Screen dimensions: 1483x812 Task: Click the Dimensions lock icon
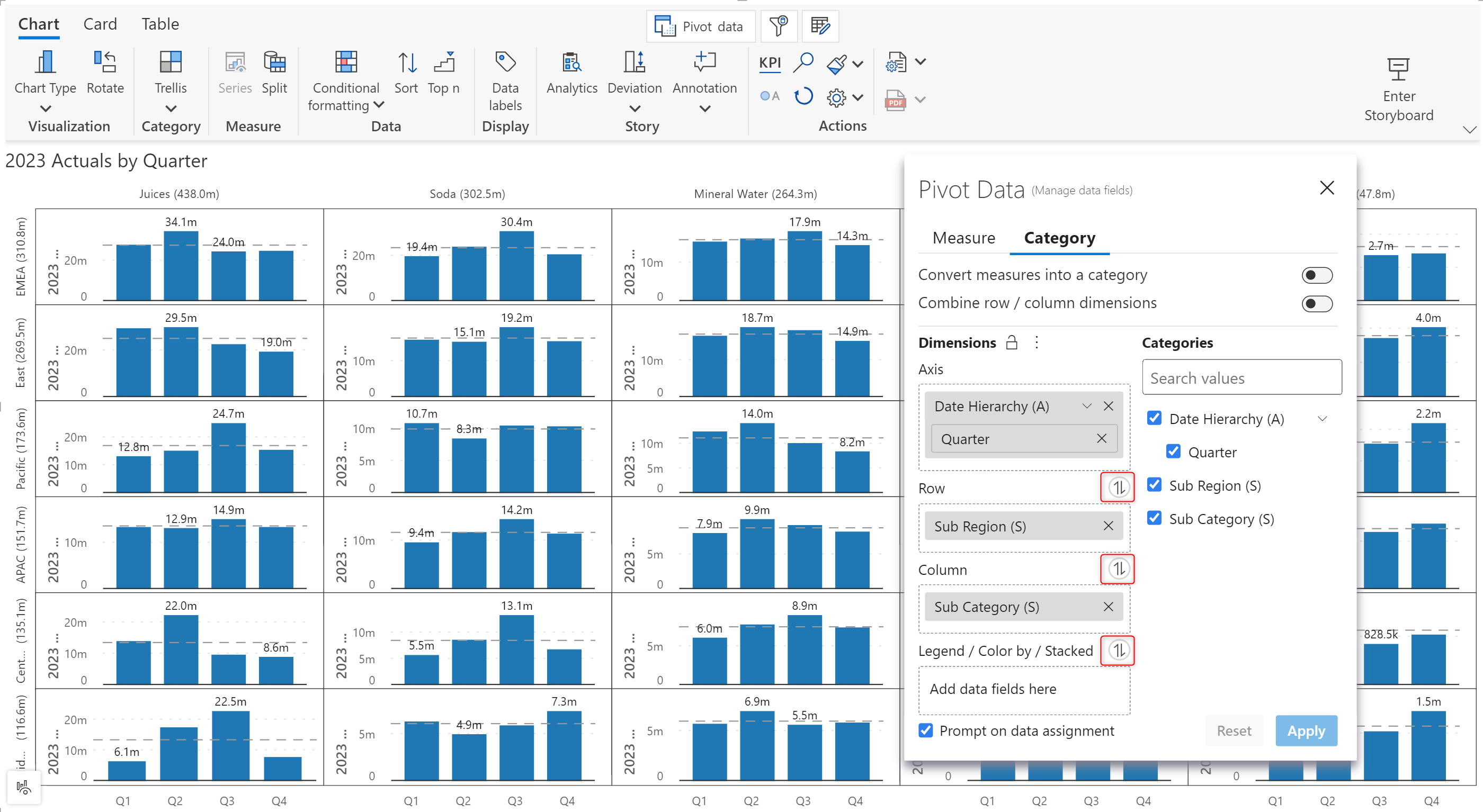(1012, 342)
